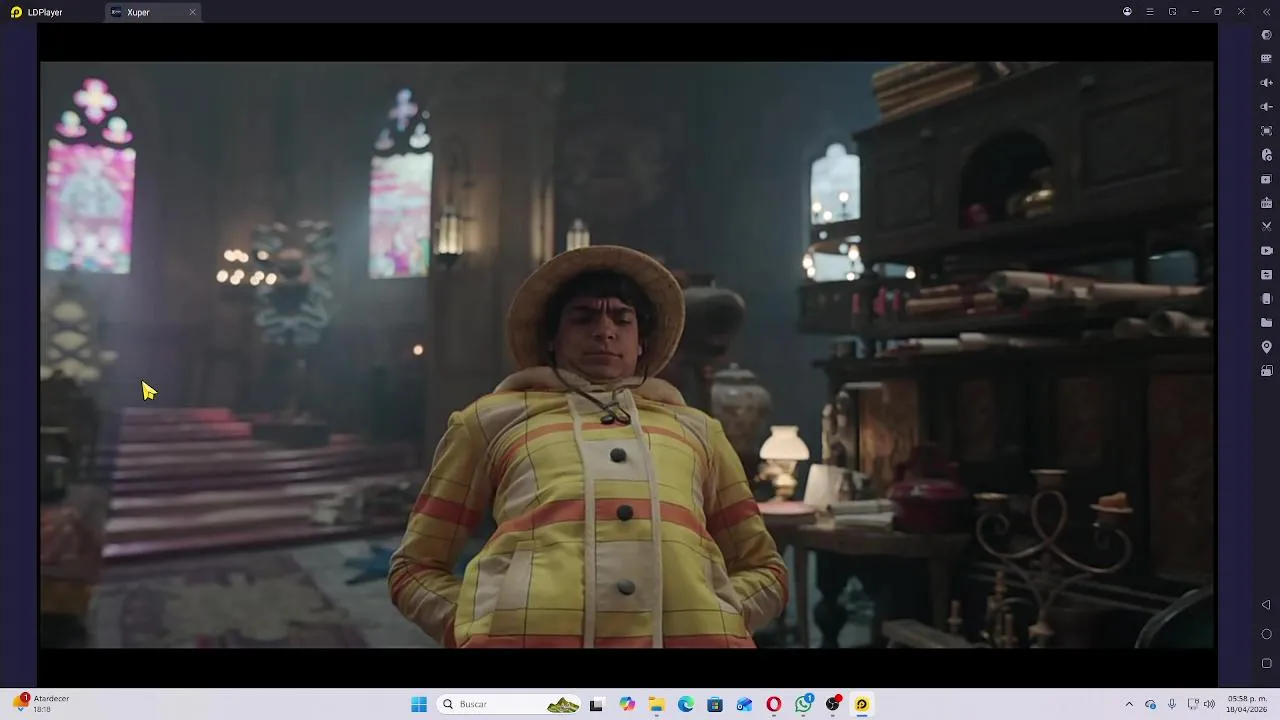Open the volume speaker tray icon

1209,704
